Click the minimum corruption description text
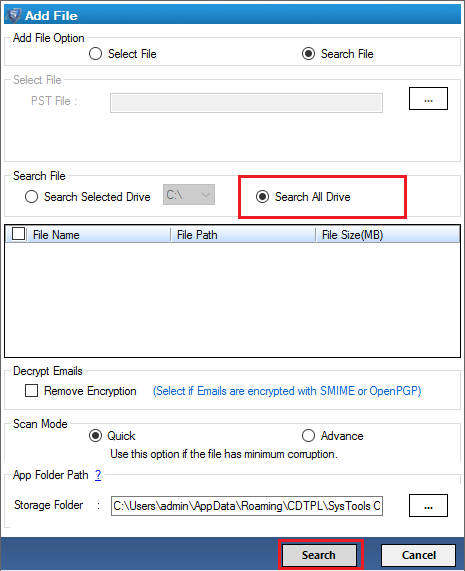The image size is (465, 571). point(224,454)
